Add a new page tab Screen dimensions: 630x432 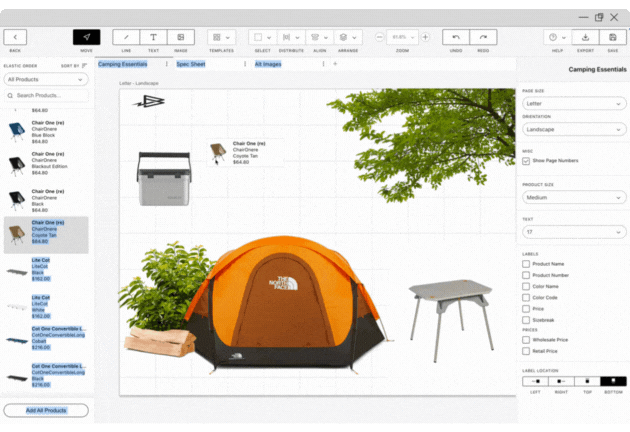click(335, 63)
